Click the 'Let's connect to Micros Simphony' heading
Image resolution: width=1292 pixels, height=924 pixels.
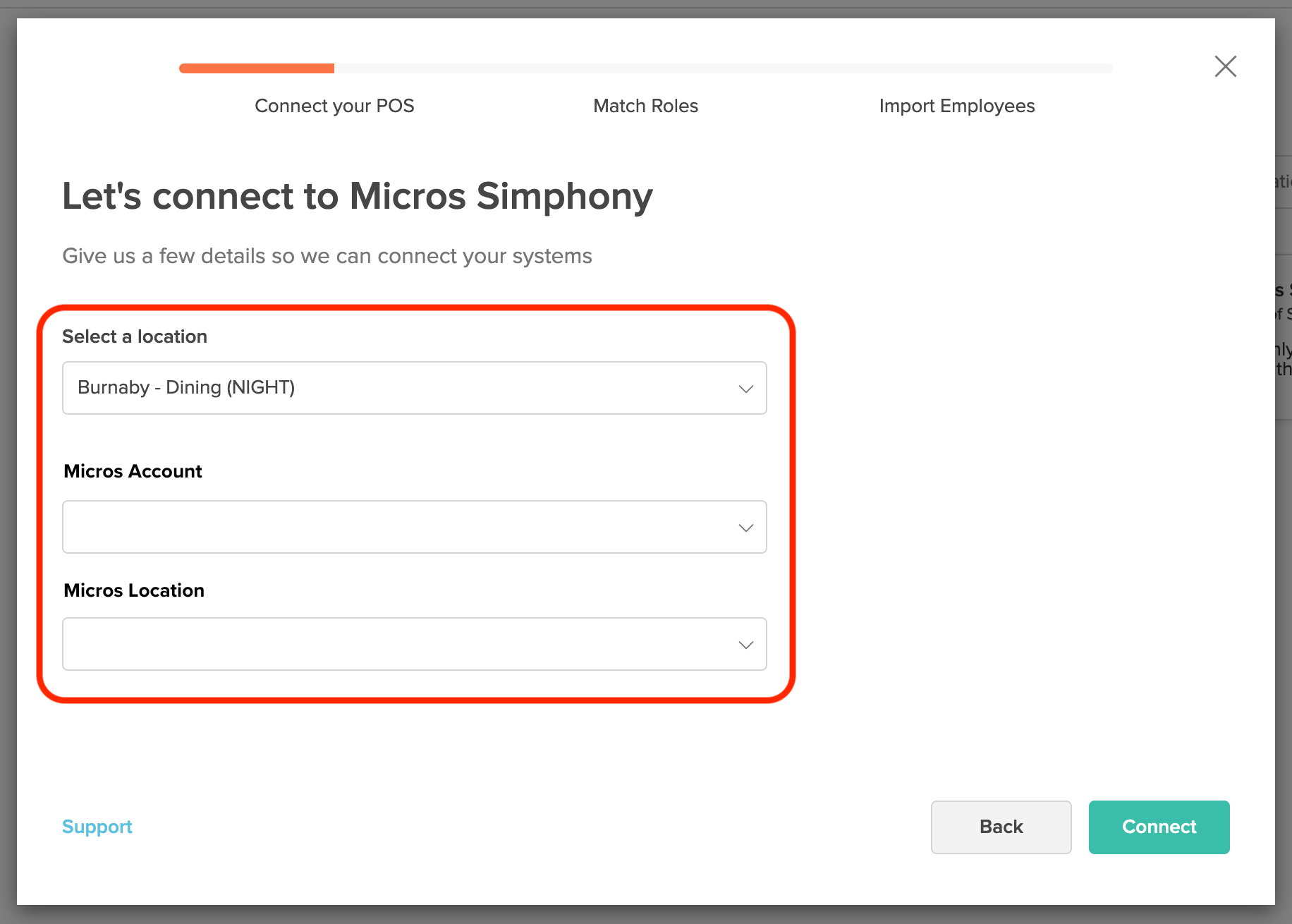[x=357, y=196]
